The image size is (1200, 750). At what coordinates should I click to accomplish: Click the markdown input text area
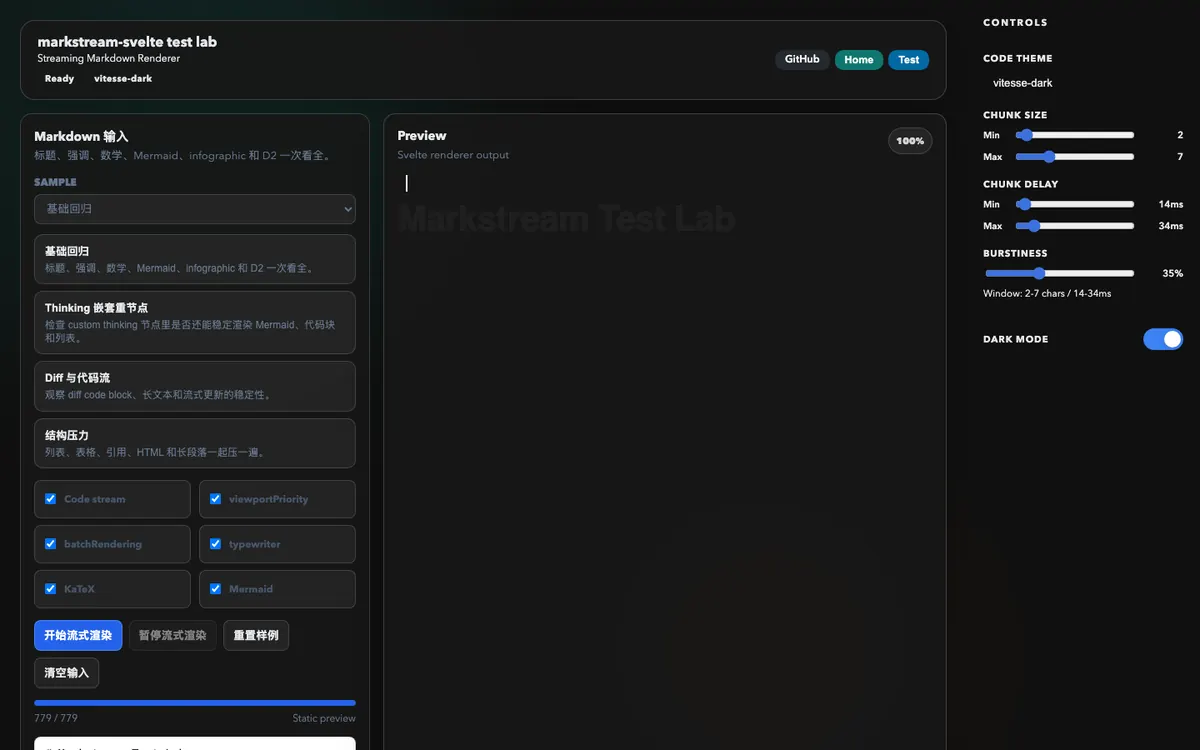coord(195,744)
